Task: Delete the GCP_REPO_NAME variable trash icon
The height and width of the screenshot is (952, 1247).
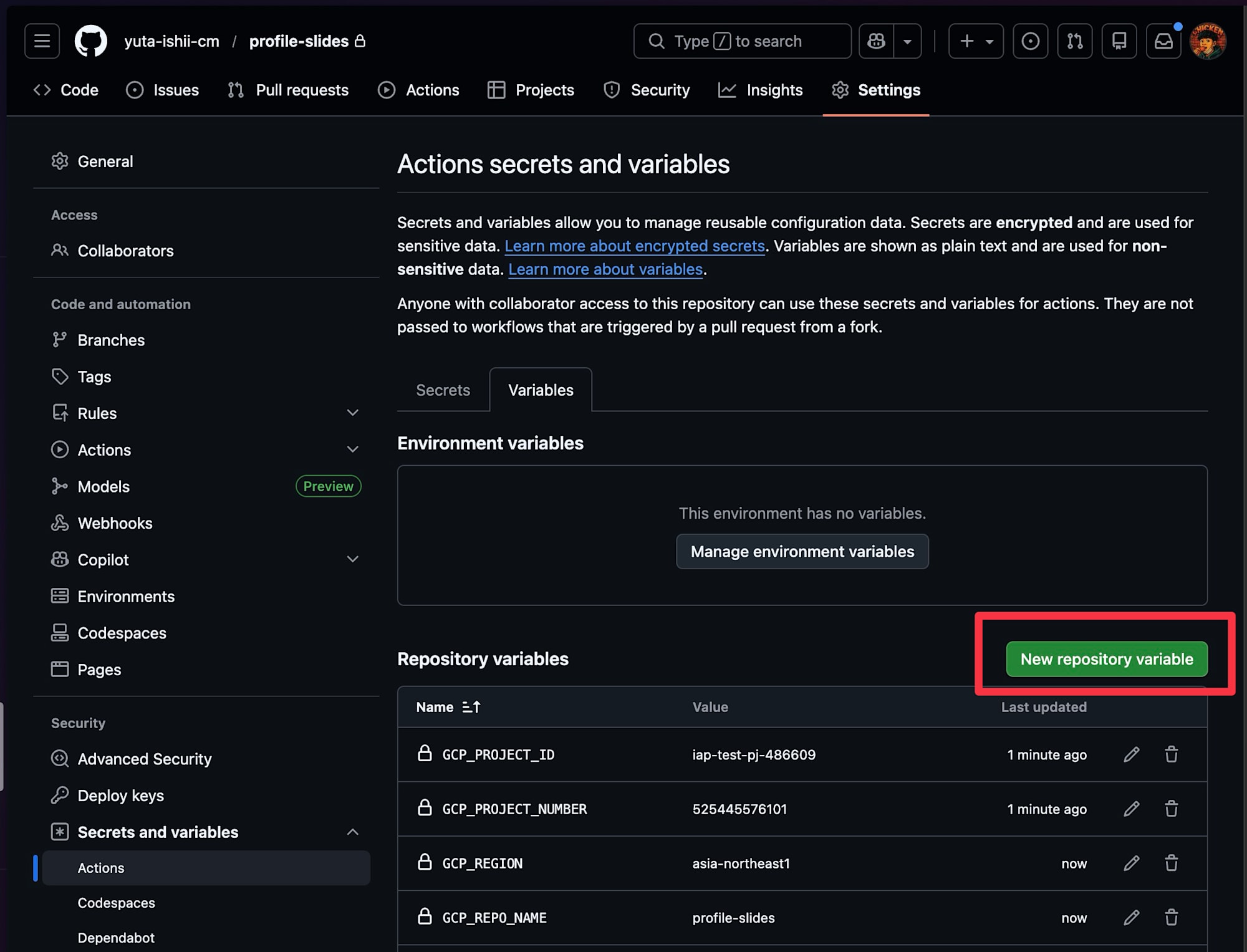Action: (x=1171, y=917)
